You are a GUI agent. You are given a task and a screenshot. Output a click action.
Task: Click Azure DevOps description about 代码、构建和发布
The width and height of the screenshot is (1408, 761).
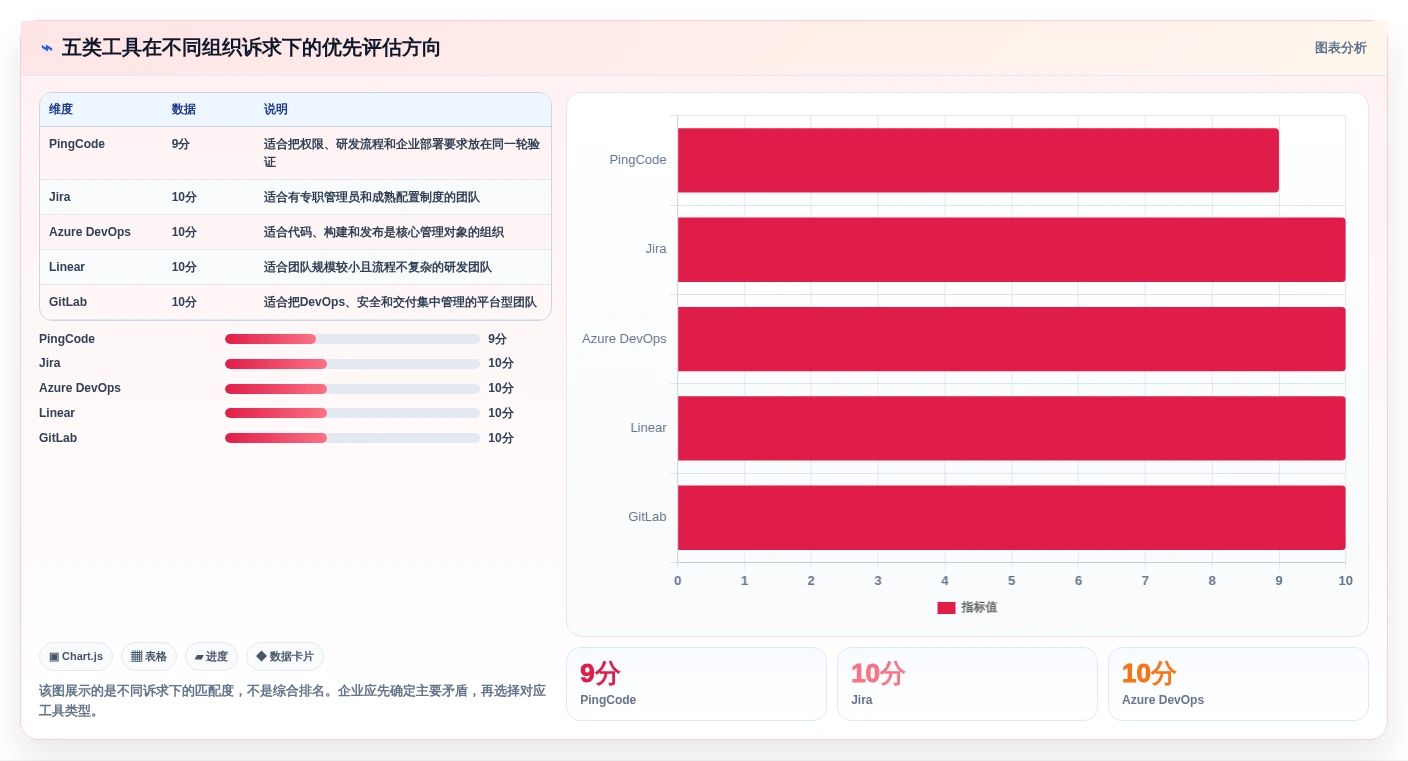click(x=384, y=232)
